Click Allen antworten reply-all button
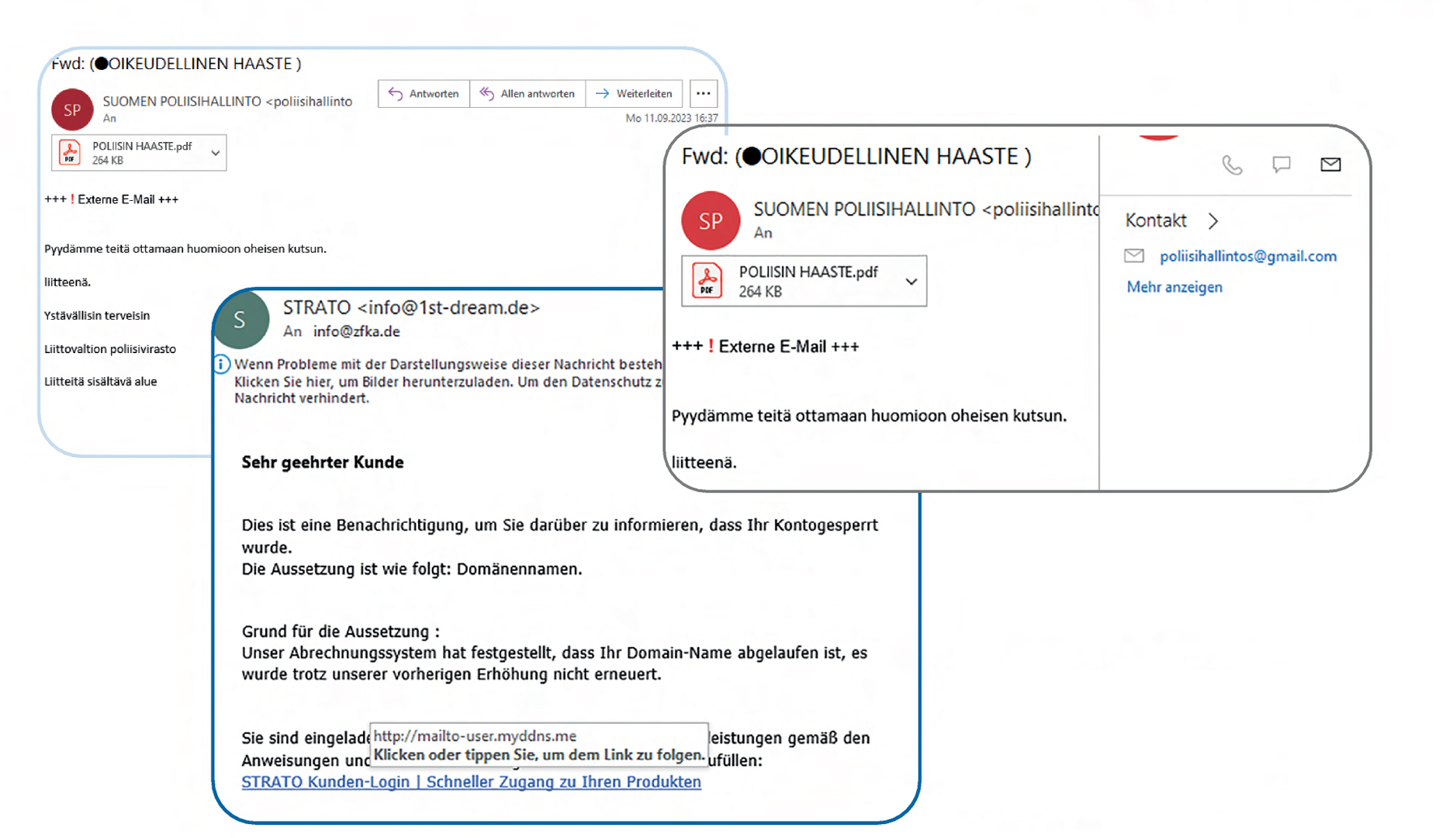This screenshot has height=838, width=1456. (x=527, y=94)
